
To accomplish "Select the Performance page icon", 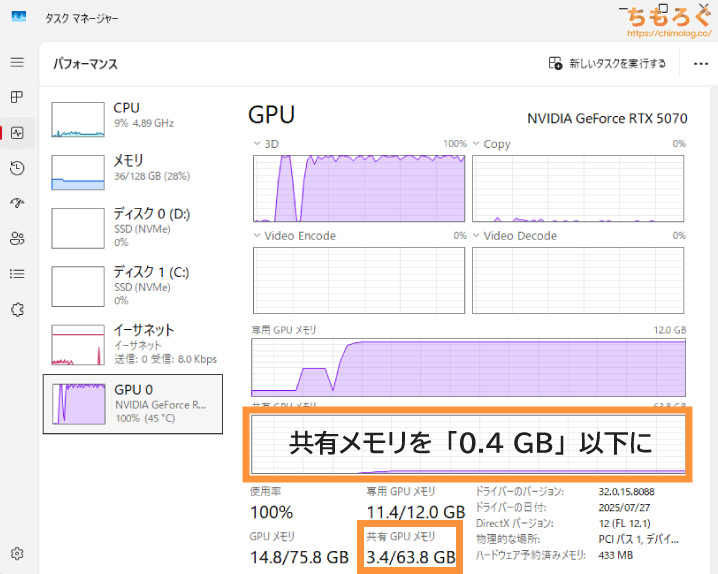I will click(17, 132).
